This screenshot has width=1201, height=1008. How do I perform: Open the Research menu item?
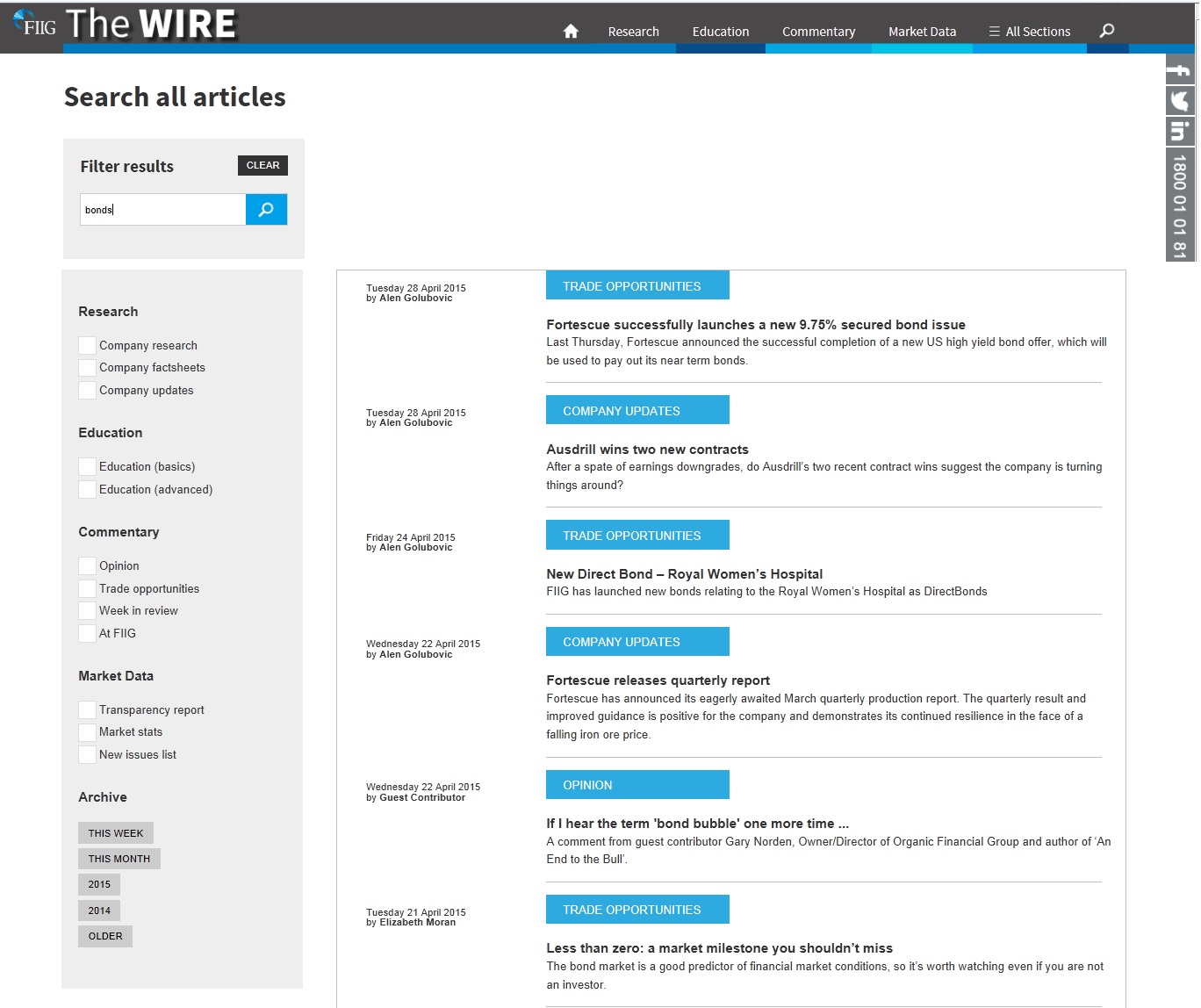click(633, 32)
